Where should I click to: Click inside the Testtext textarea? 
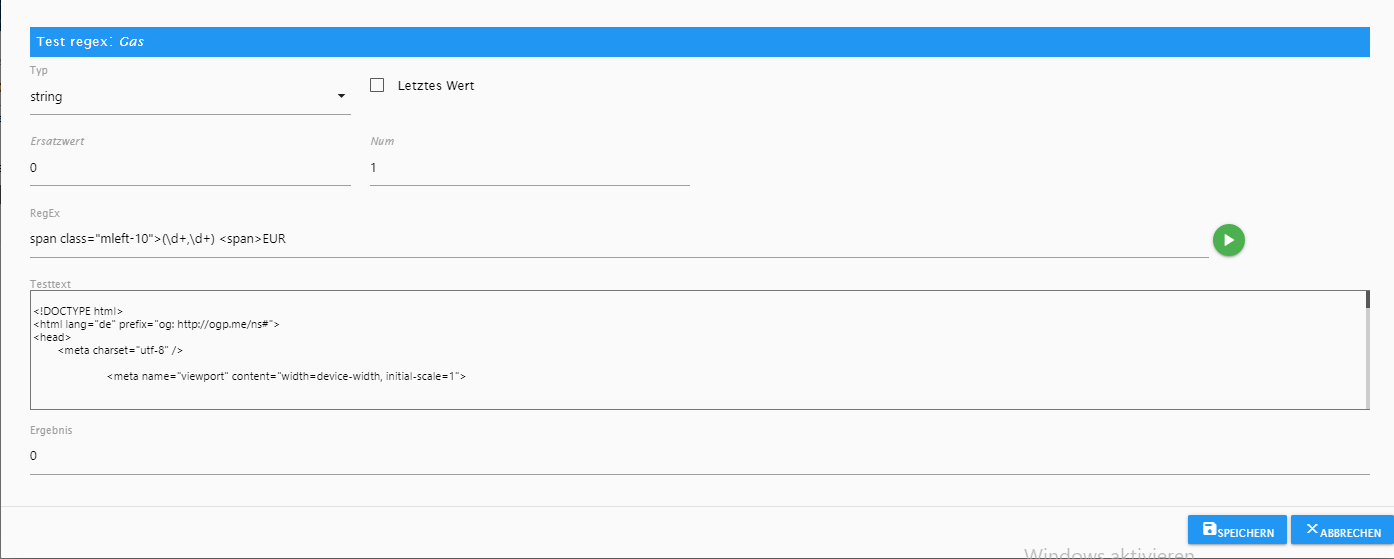click(x=697, y=350)
